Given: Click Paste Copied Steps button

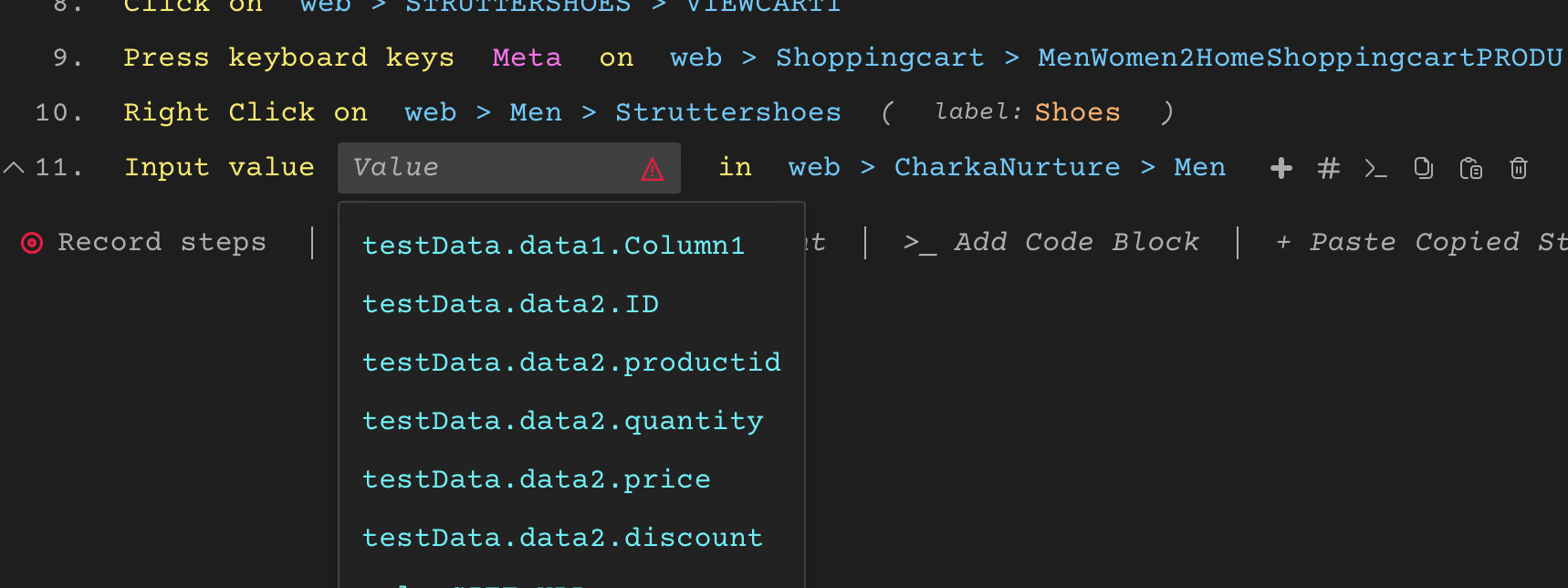Looking at the screenshot, I should pyautogui.click(x=1421, y=243).
